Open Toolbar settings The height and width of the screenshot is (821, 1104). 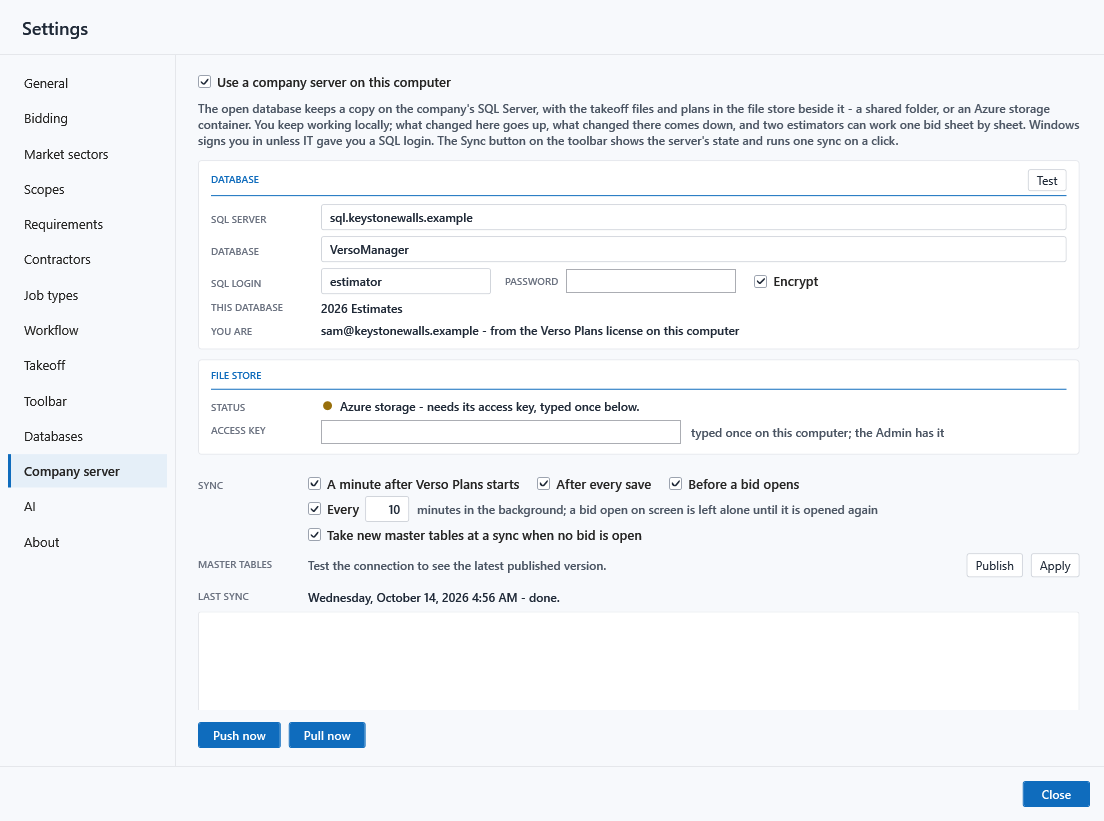[45, 401]
